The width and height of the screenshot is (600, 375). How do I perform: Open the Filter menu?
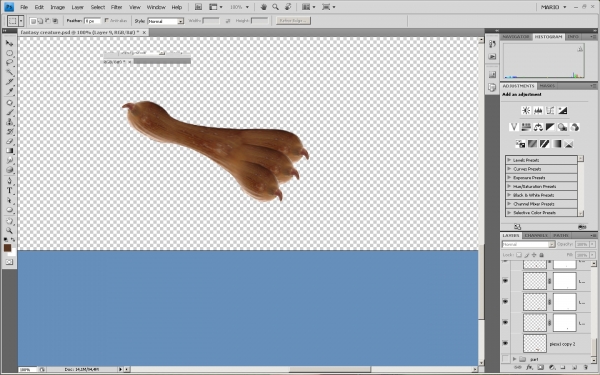(116, 7)
